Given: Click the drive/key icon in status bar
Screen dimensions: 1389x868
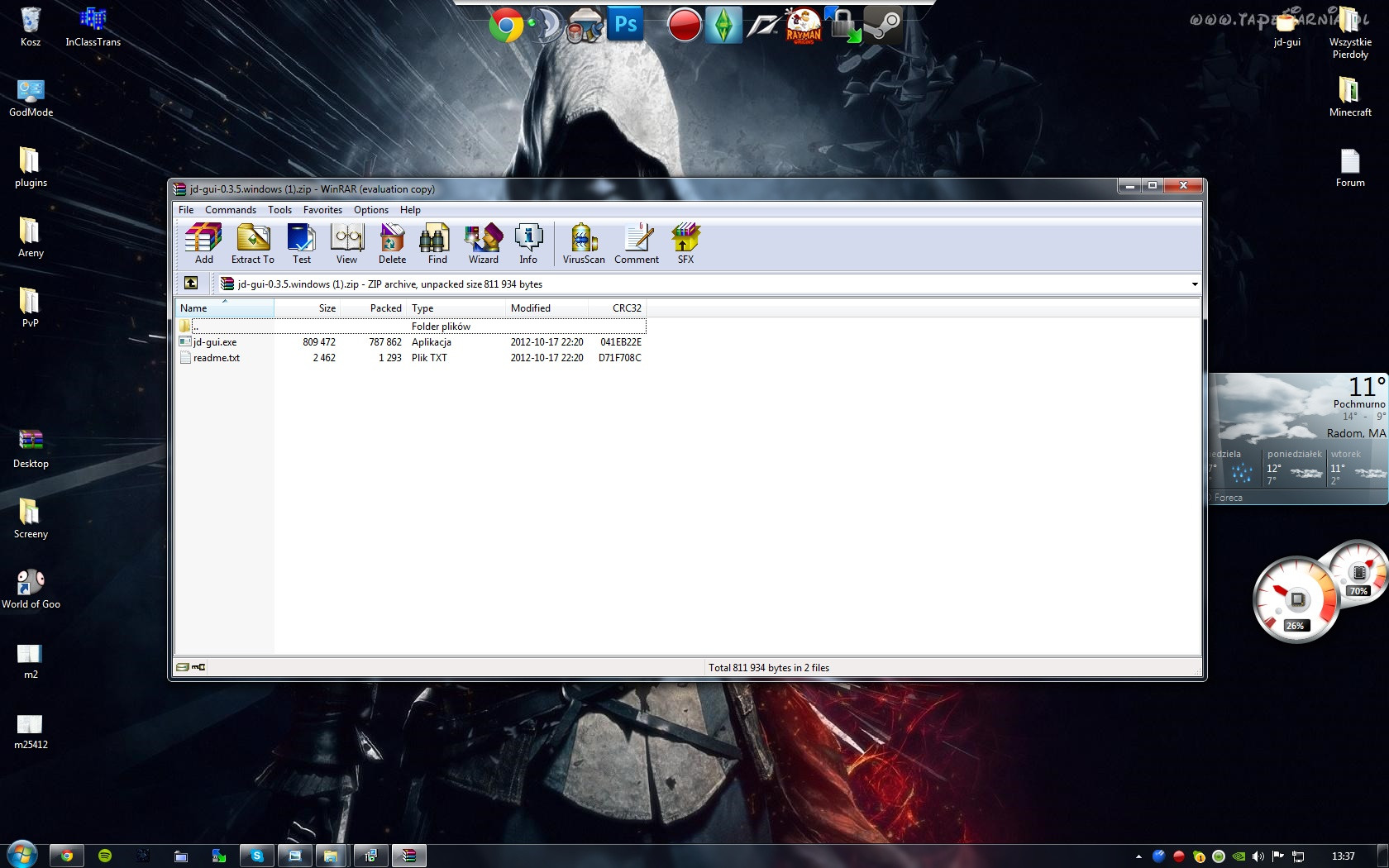Looking at the screenshot, I should tap(190, 667).
